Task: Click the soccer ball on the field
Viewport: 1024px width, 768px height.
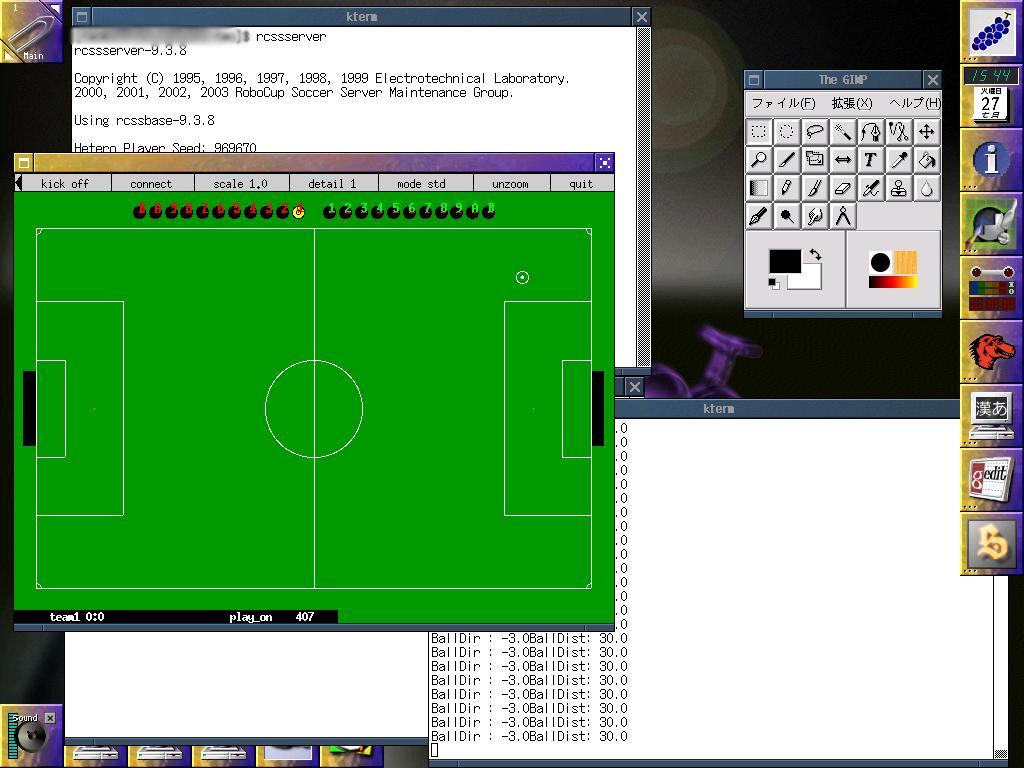Action: click(522, 278)
